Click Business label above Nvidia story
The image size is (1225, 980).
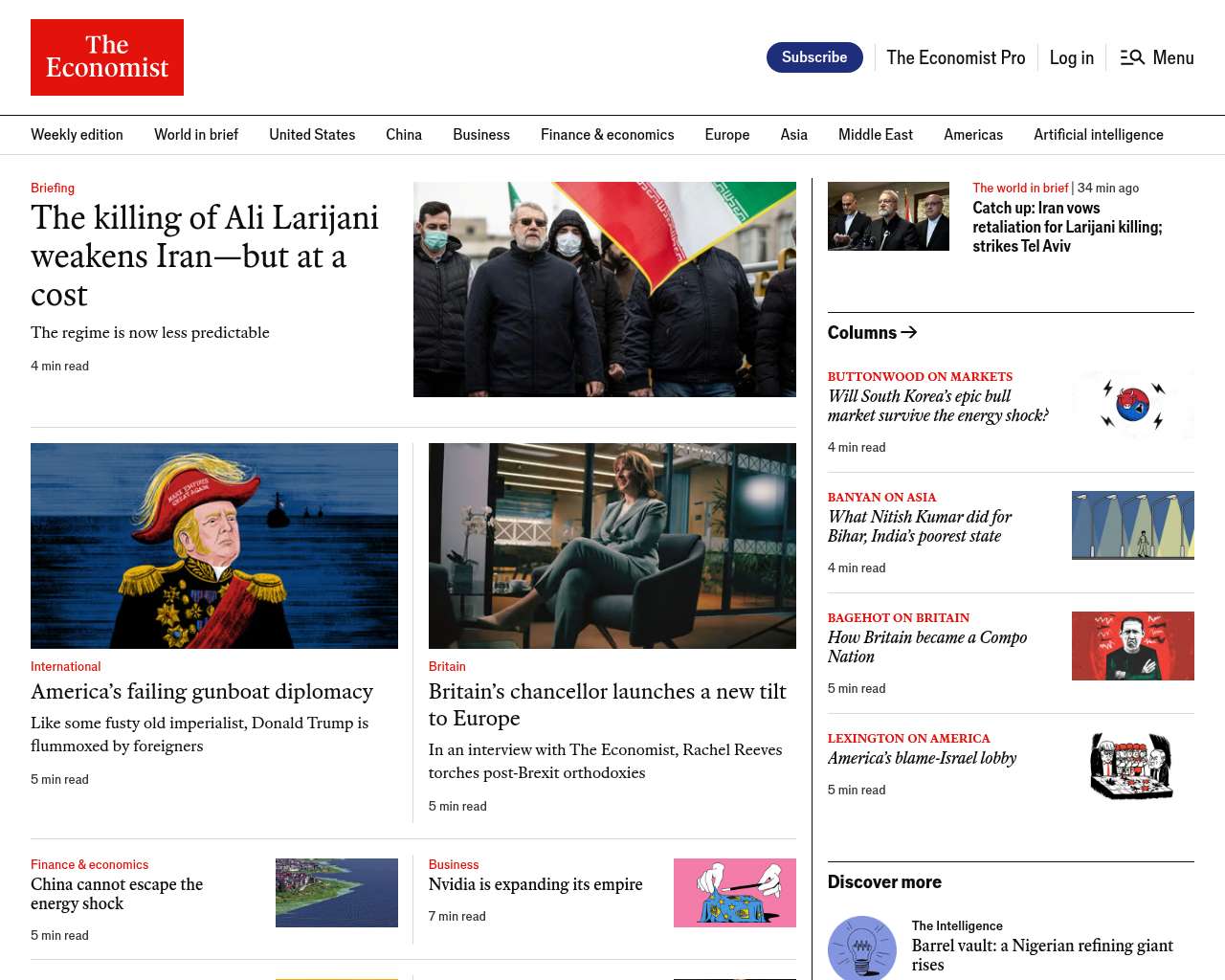pos(454,864)
